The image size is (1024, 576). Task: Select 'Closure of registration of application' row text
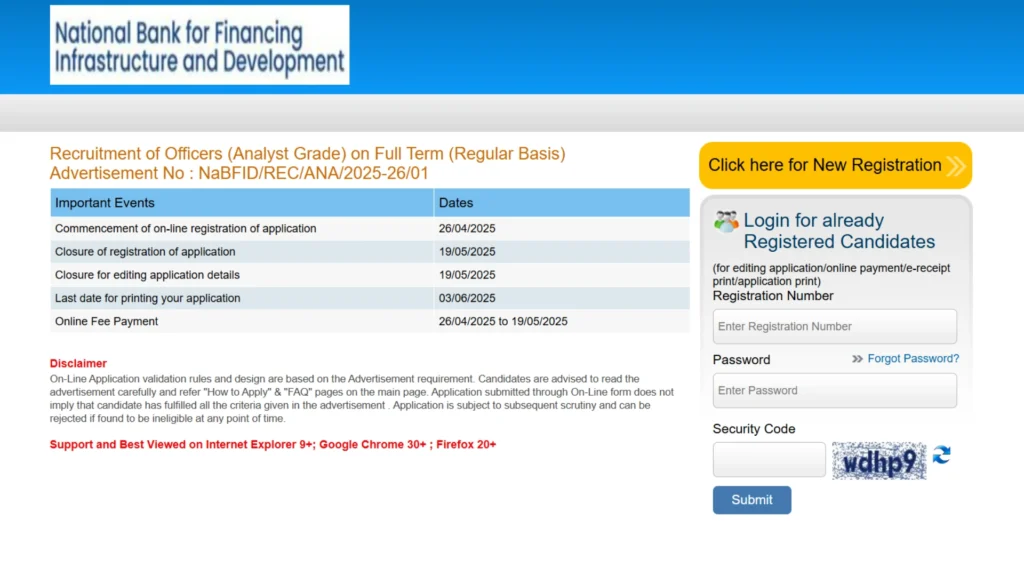[145, 251]
